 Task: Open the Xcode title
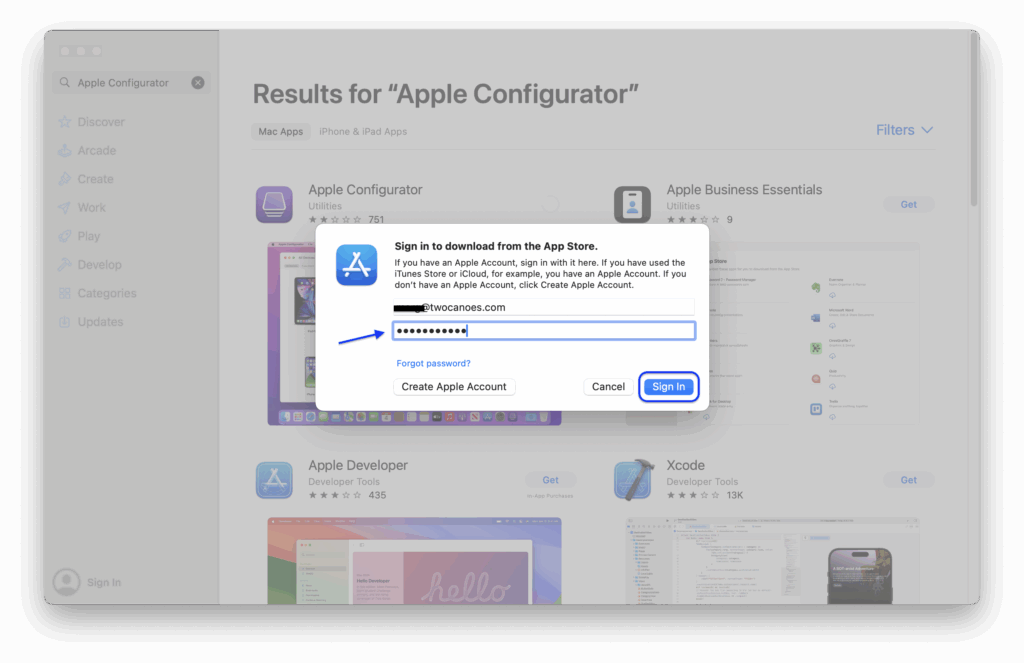[685, 465]
